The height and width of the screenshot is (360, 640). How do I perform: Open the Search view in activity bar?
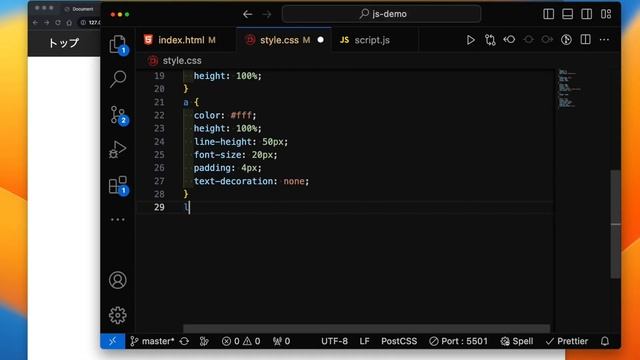point(118,79)
